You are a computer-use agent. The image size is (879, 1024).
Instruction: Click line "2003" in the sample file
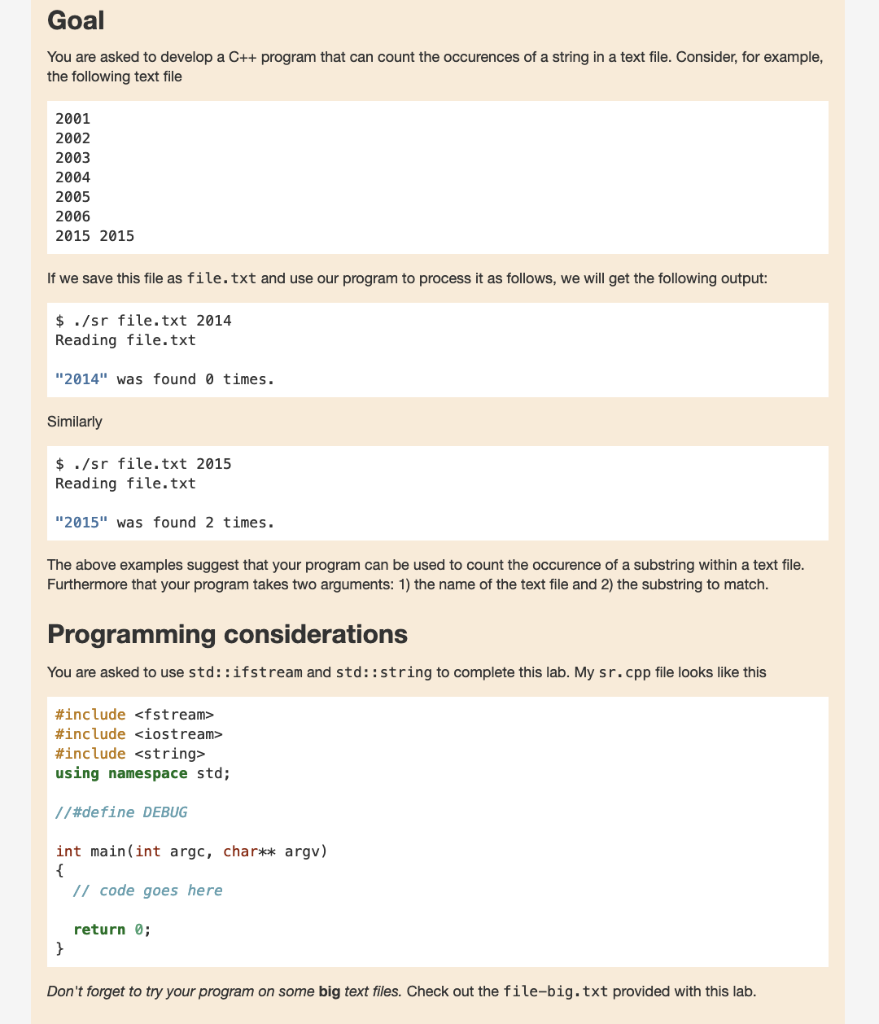pos(72,158)
